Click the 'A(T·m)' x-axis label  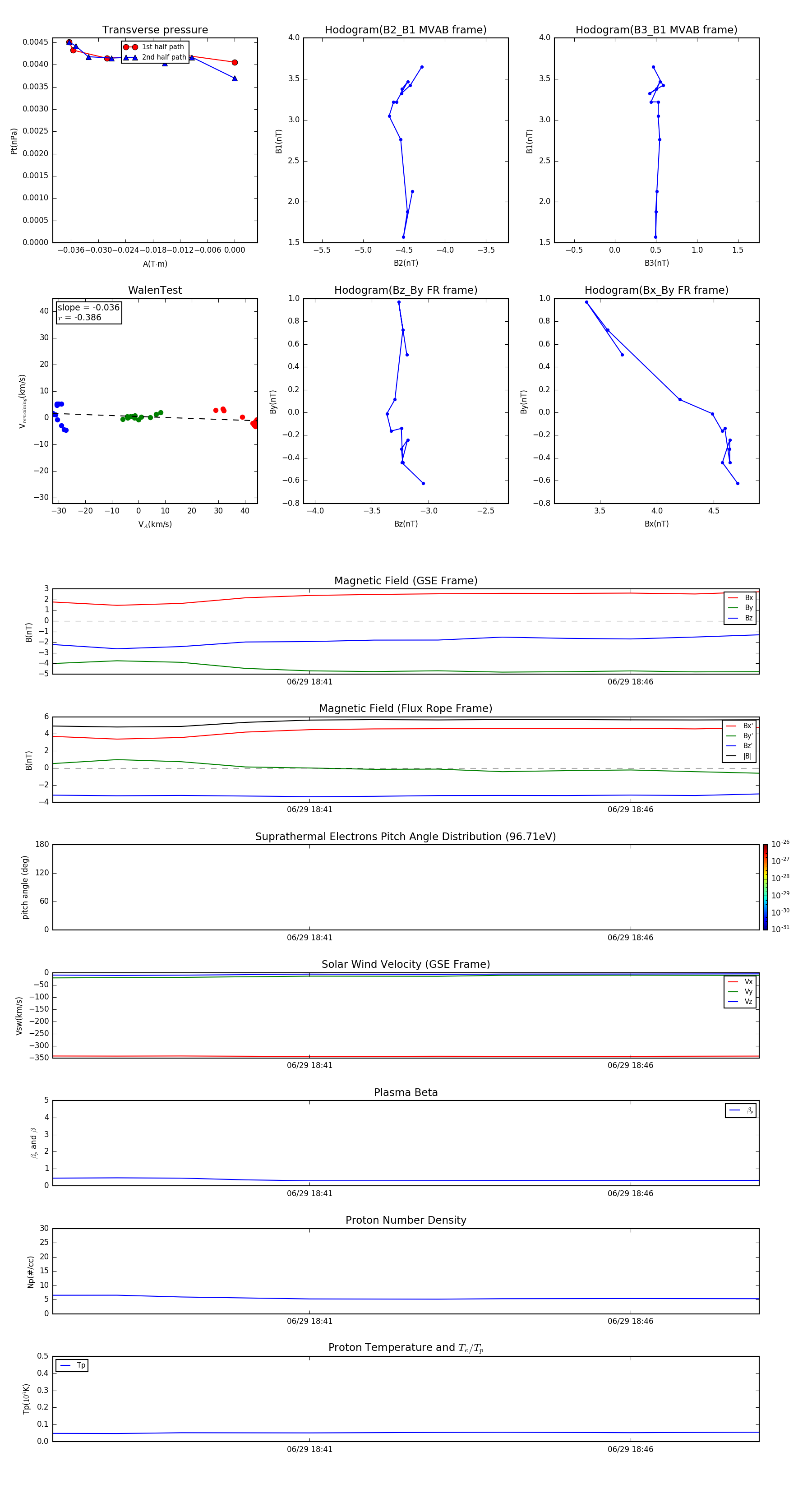155,264
